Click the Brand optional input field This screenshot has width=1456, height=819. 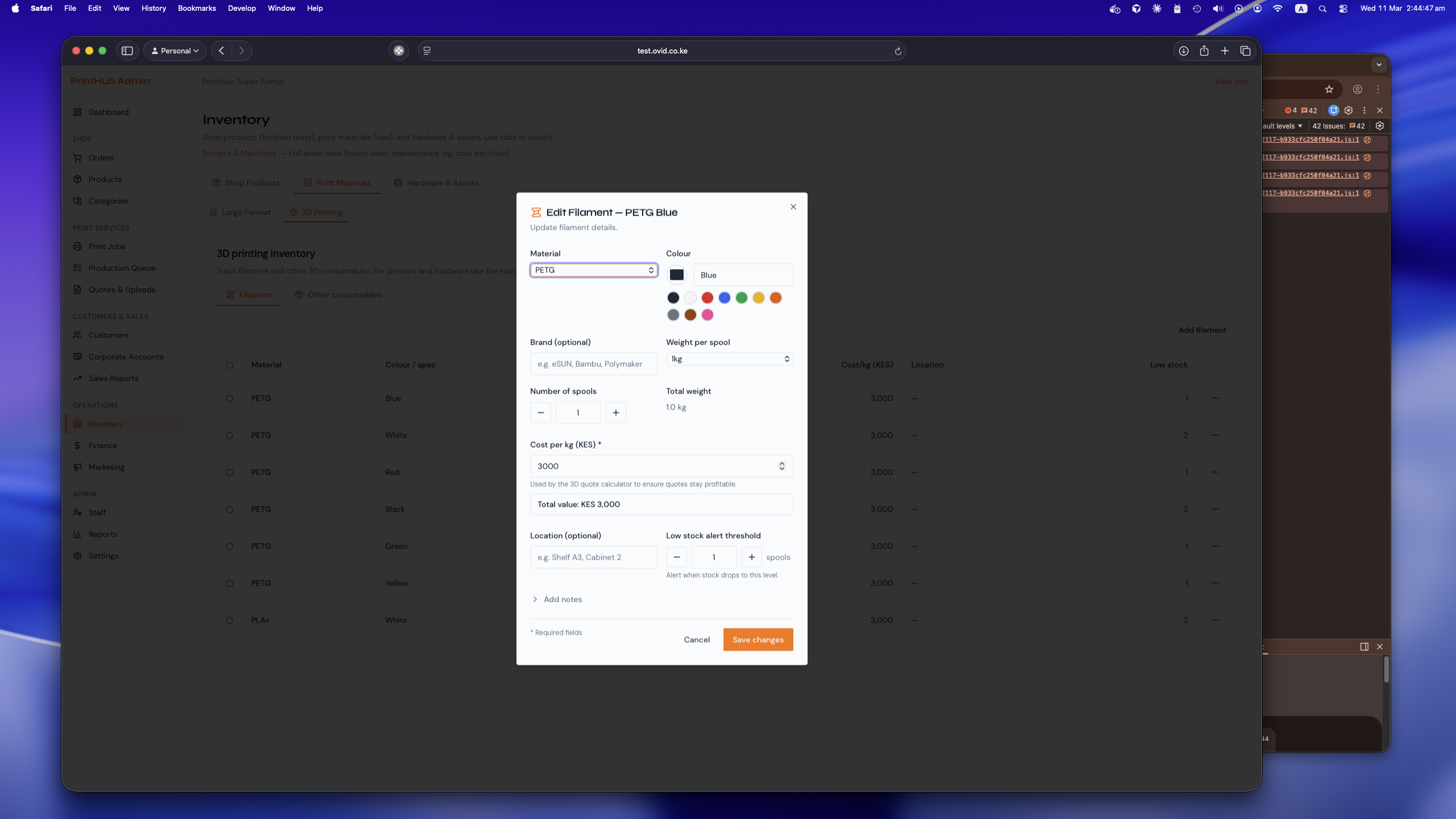(593, 364)
